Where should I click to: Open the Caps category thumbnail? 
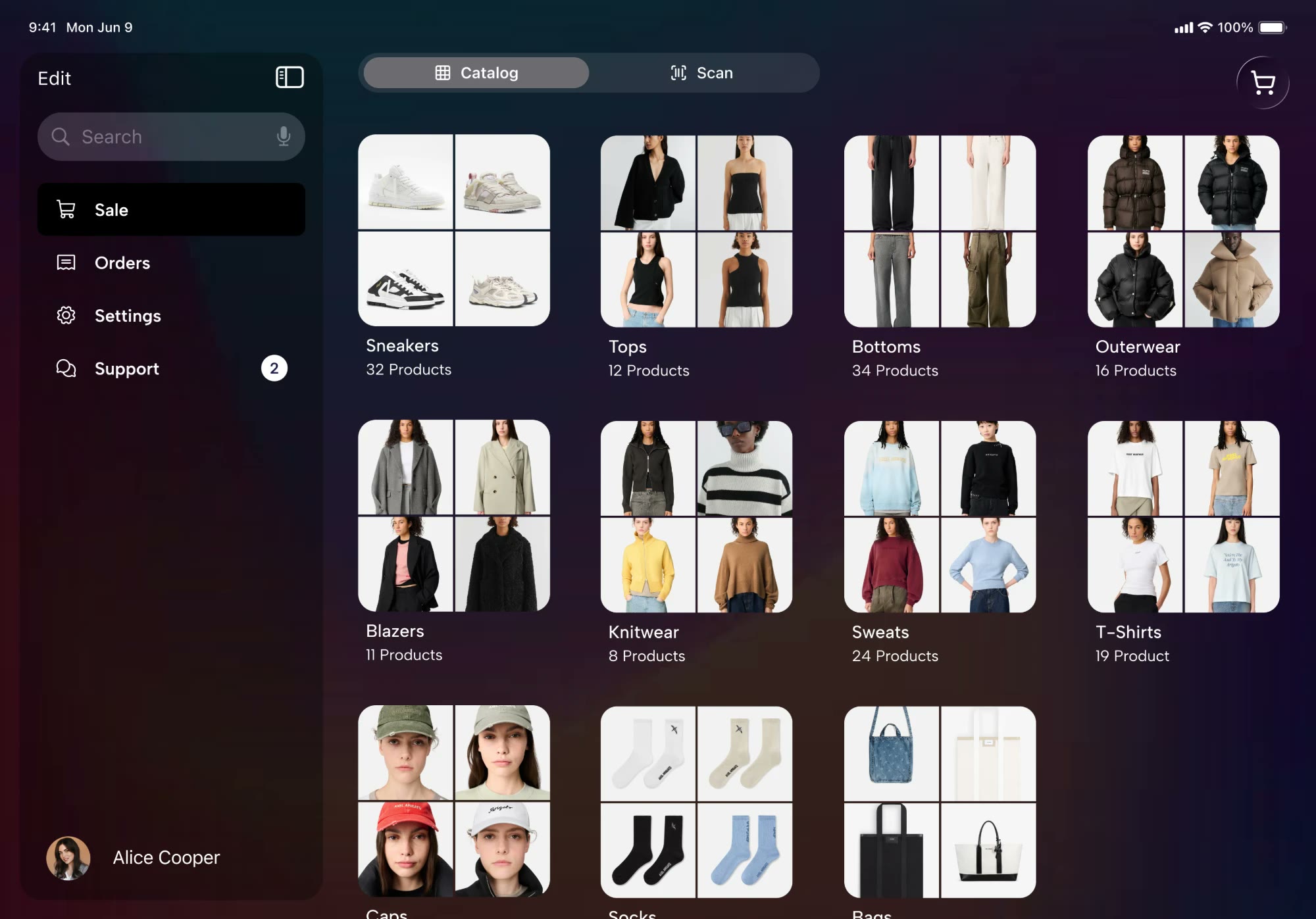coord(454,801)
